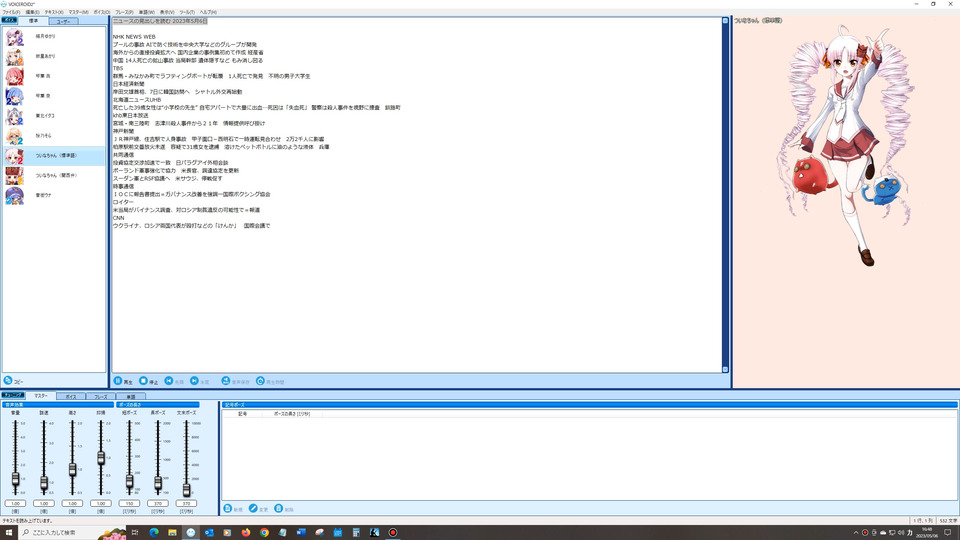Click the text editor scroll-up arrow
The height and width of the screenshot is (540, 960).
[x=725, y=21]
